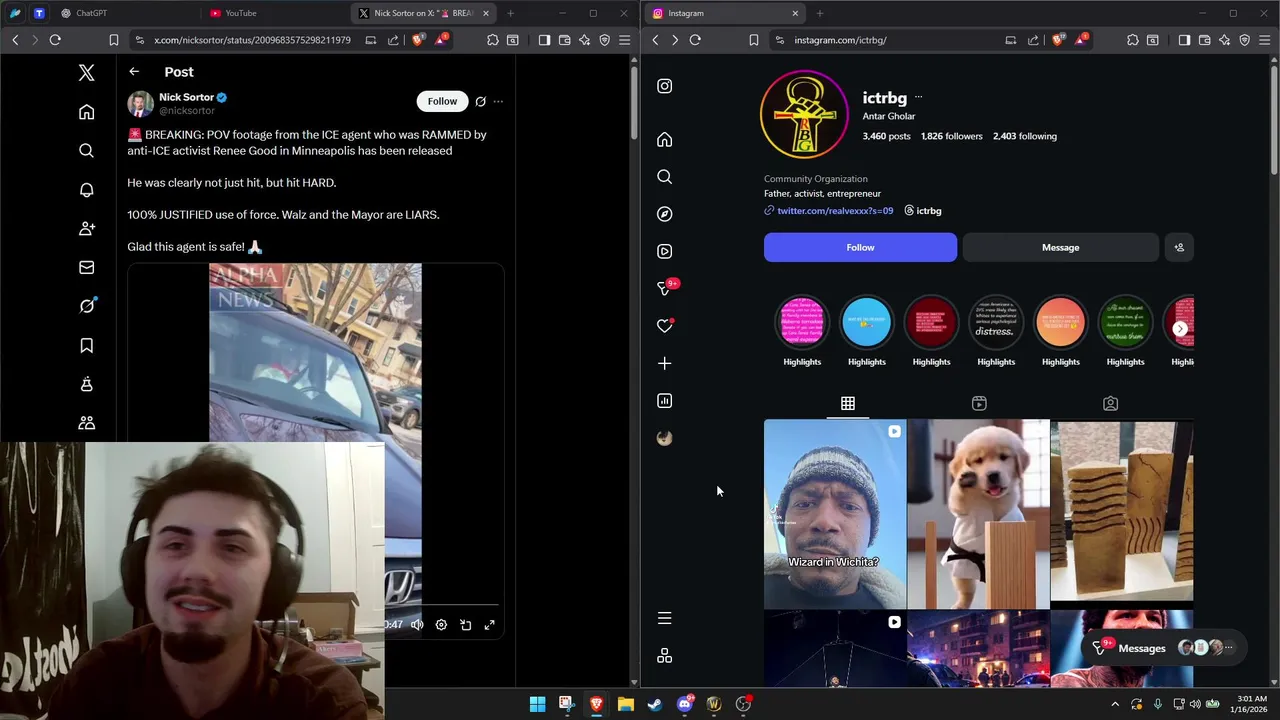
Task: Follow ictrbg on Instagram
Action: (860, 248)
